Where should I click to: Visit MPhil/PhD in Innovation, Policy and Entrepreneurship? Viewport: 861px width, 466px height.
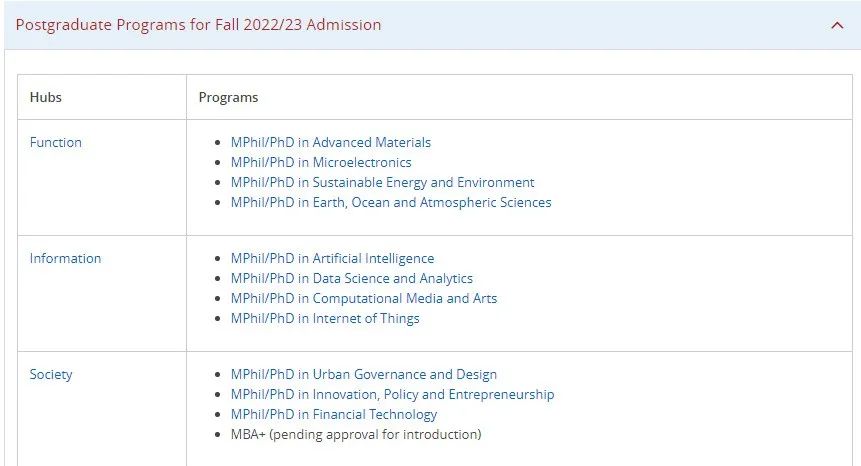pos(392,394)
